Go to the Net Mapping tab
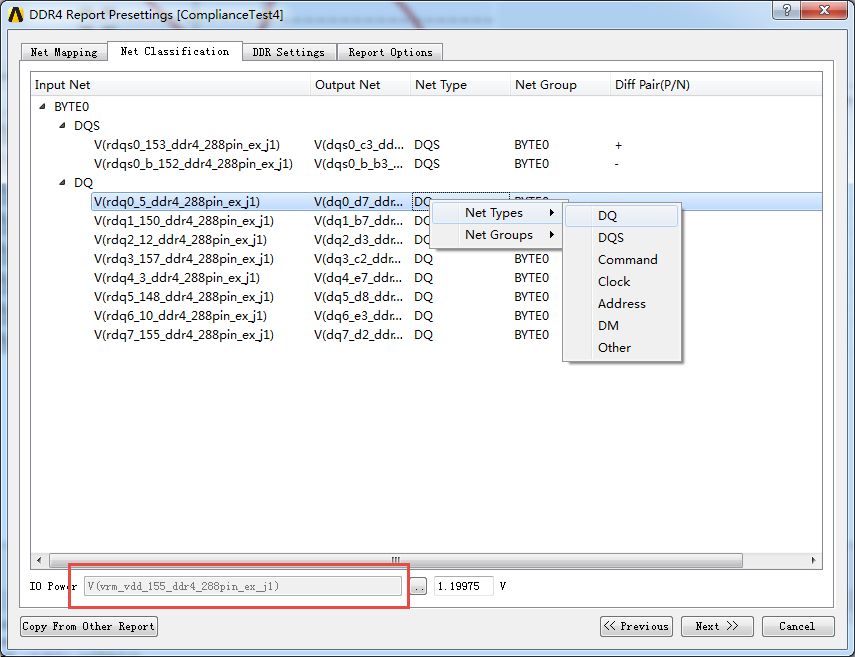This screenshot has height=657, width=855. pos(64,52)
